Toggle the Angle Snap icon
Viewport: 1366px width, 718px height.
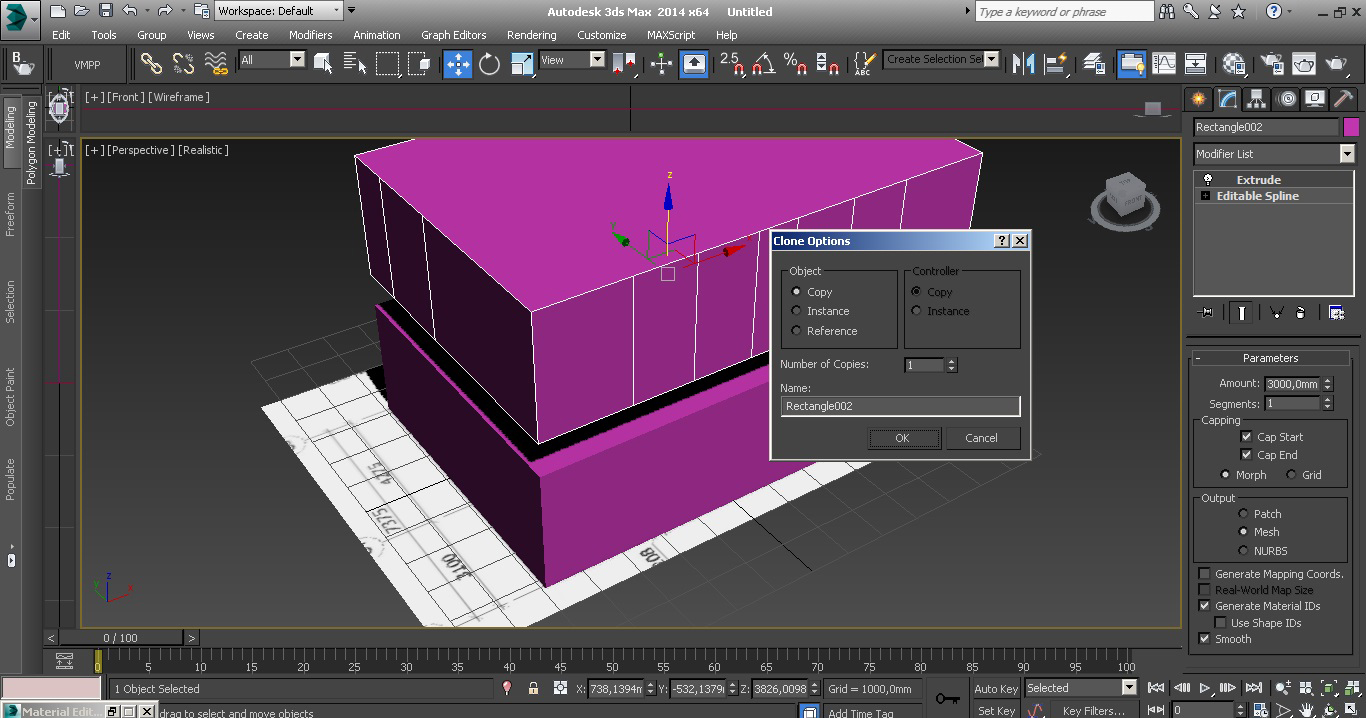tap(763, 64)
